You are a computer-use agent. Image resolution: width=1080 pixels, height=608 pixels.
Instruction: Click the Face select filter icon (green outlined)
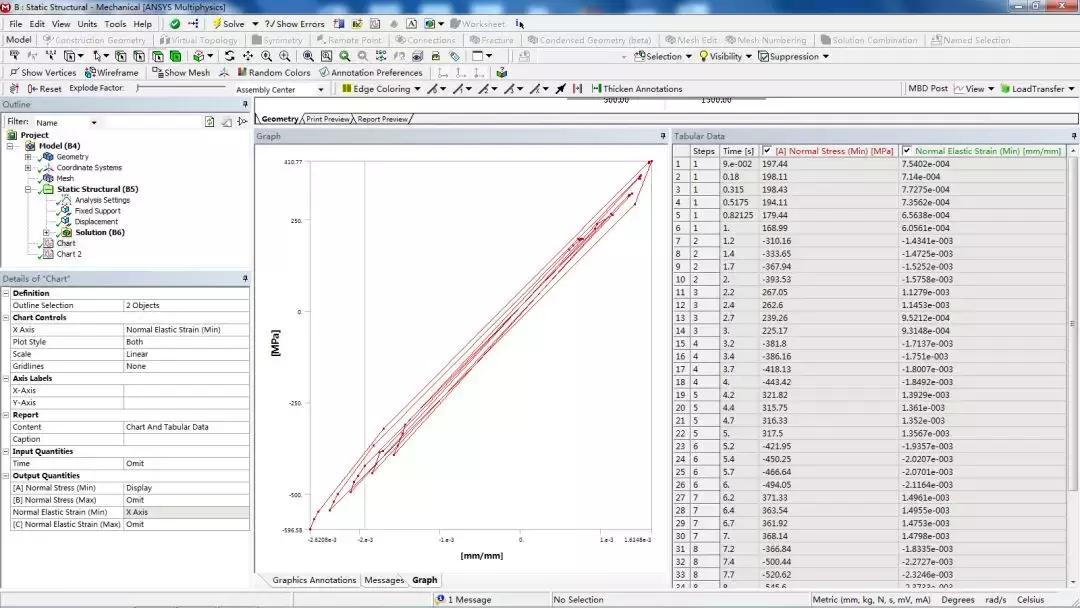tap(158, 56)
